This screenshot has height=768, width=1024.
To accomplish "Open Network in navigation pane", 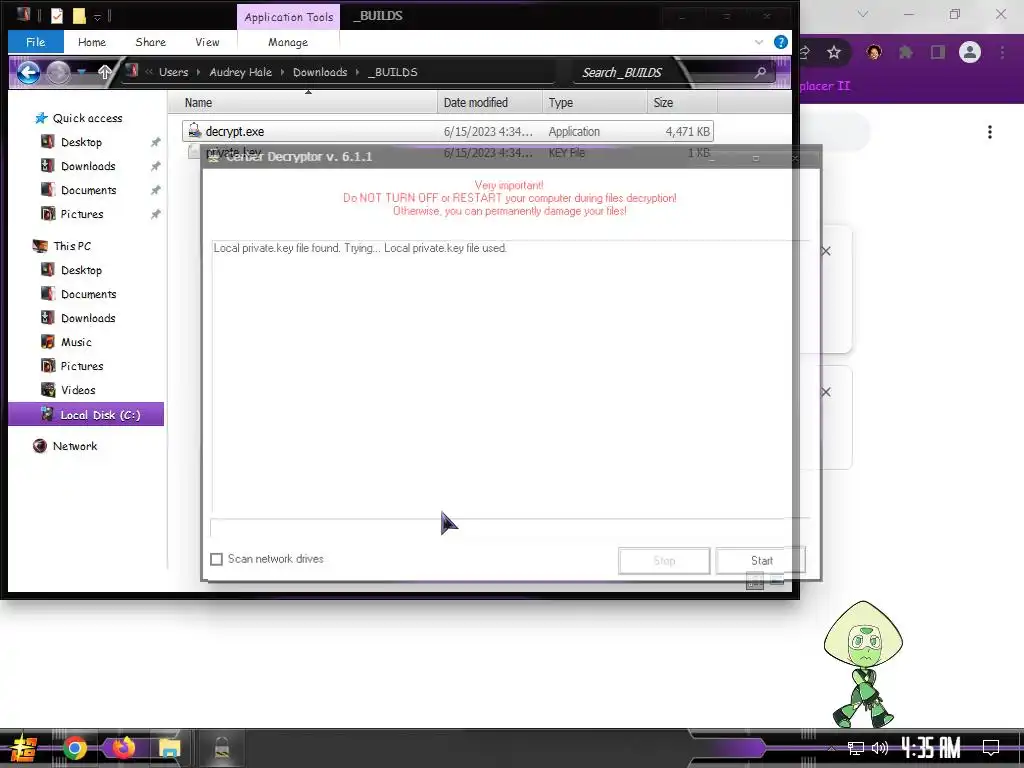I will tap(75, 446).
